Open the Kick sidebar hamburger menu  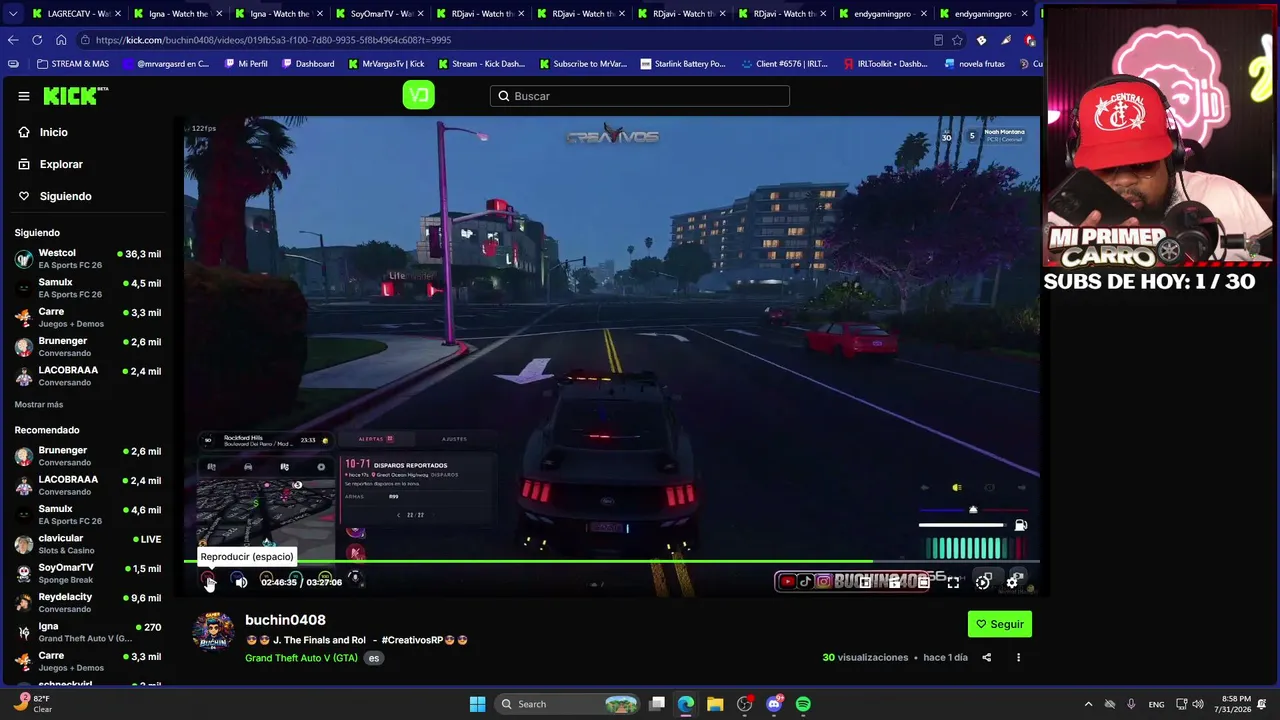(24, 96)
